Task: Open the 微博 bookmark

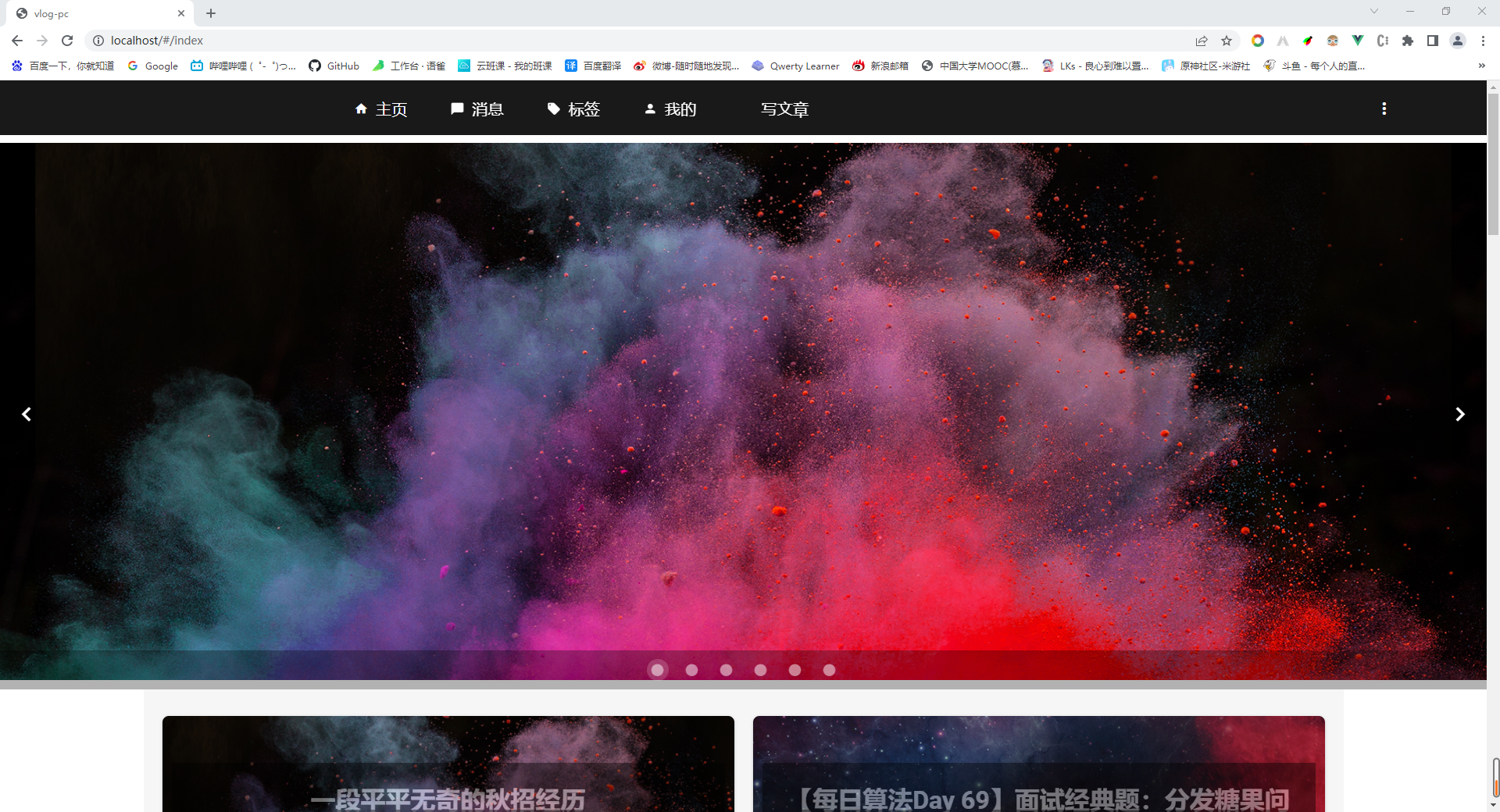Action: coord(687,66)
